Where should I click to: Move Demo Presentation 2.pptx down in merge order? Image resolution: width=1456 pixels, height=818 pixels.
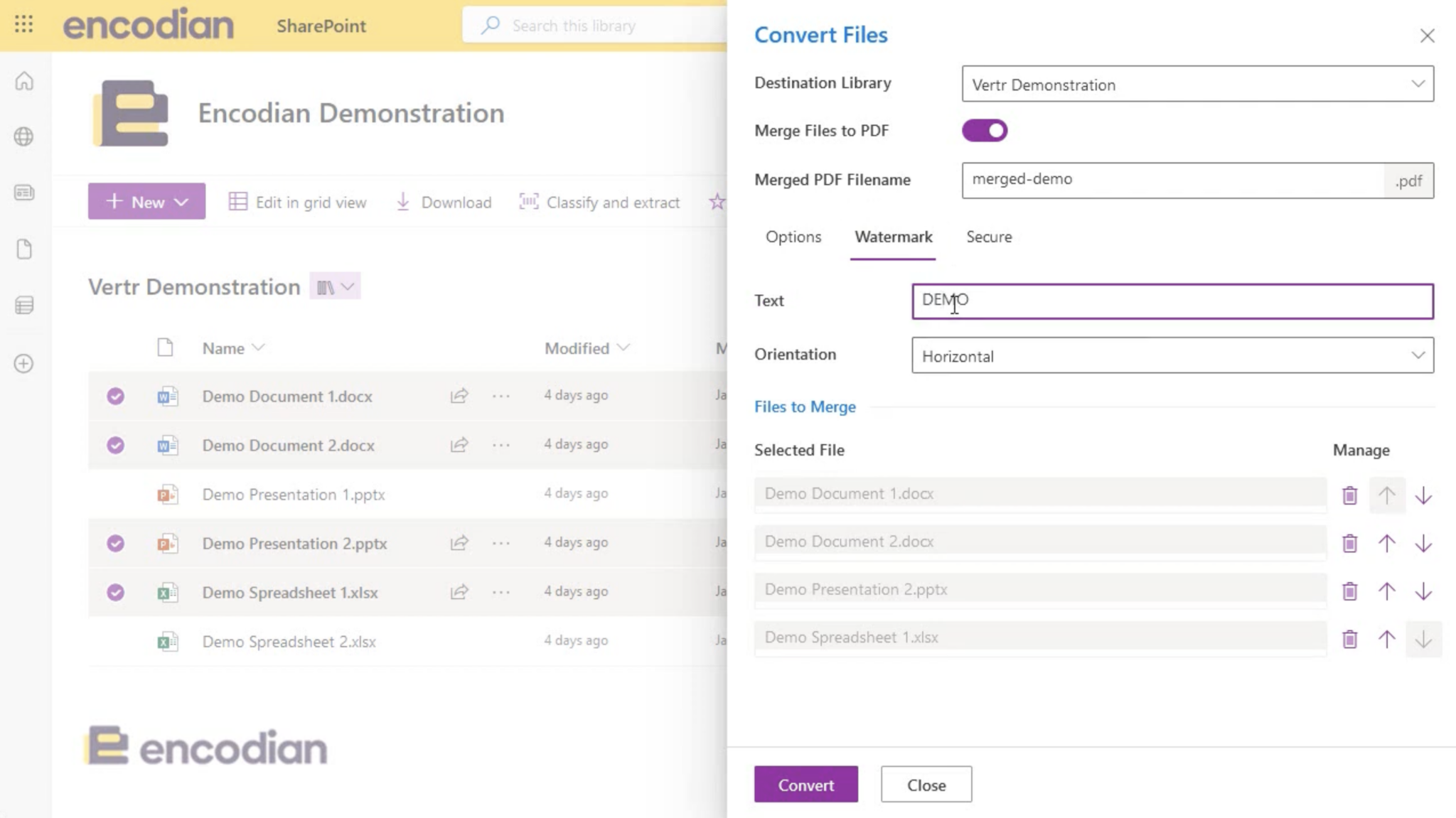pos(1423,591)
